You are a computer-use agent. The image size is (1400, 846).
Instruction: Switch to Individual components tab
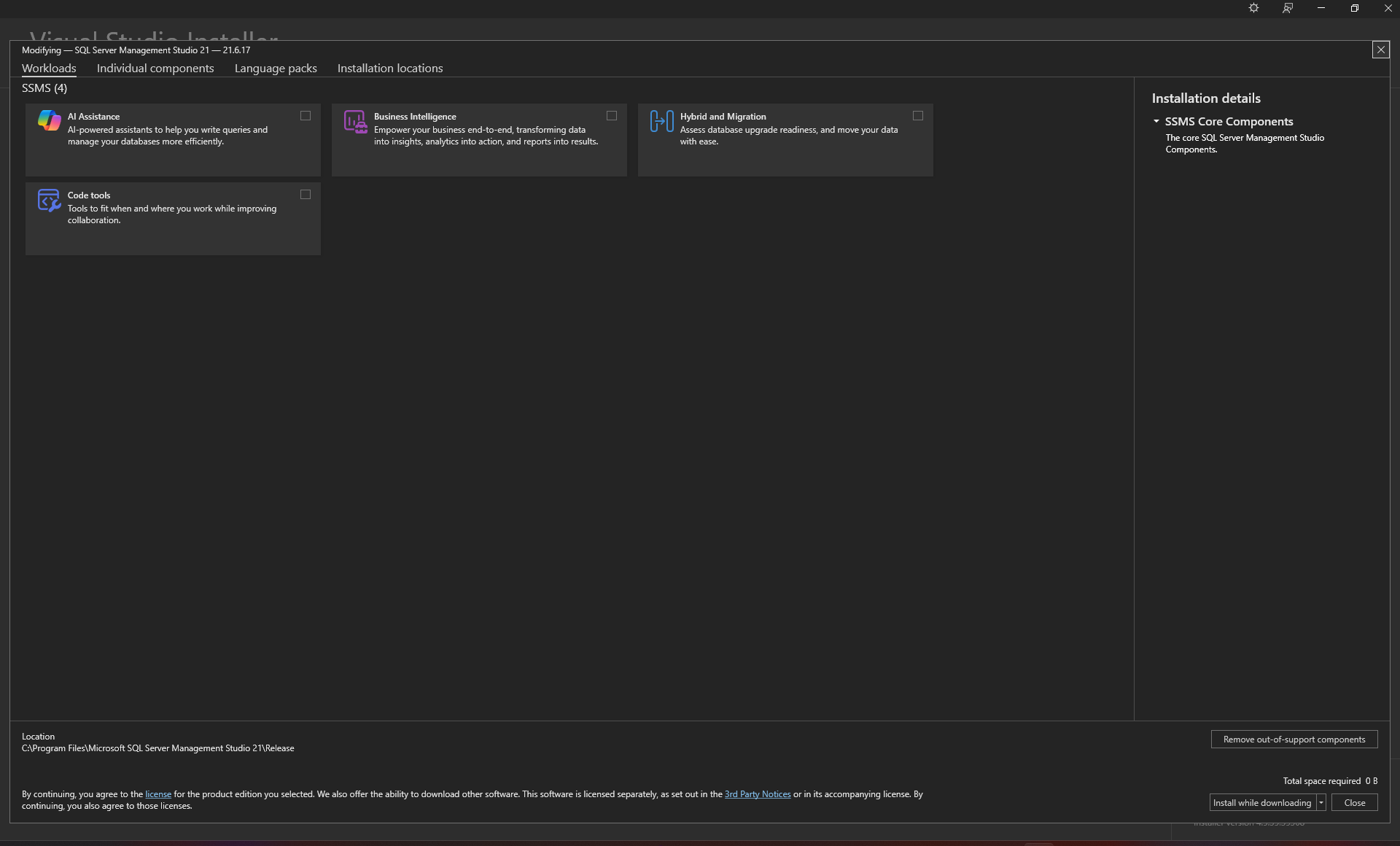155,69
